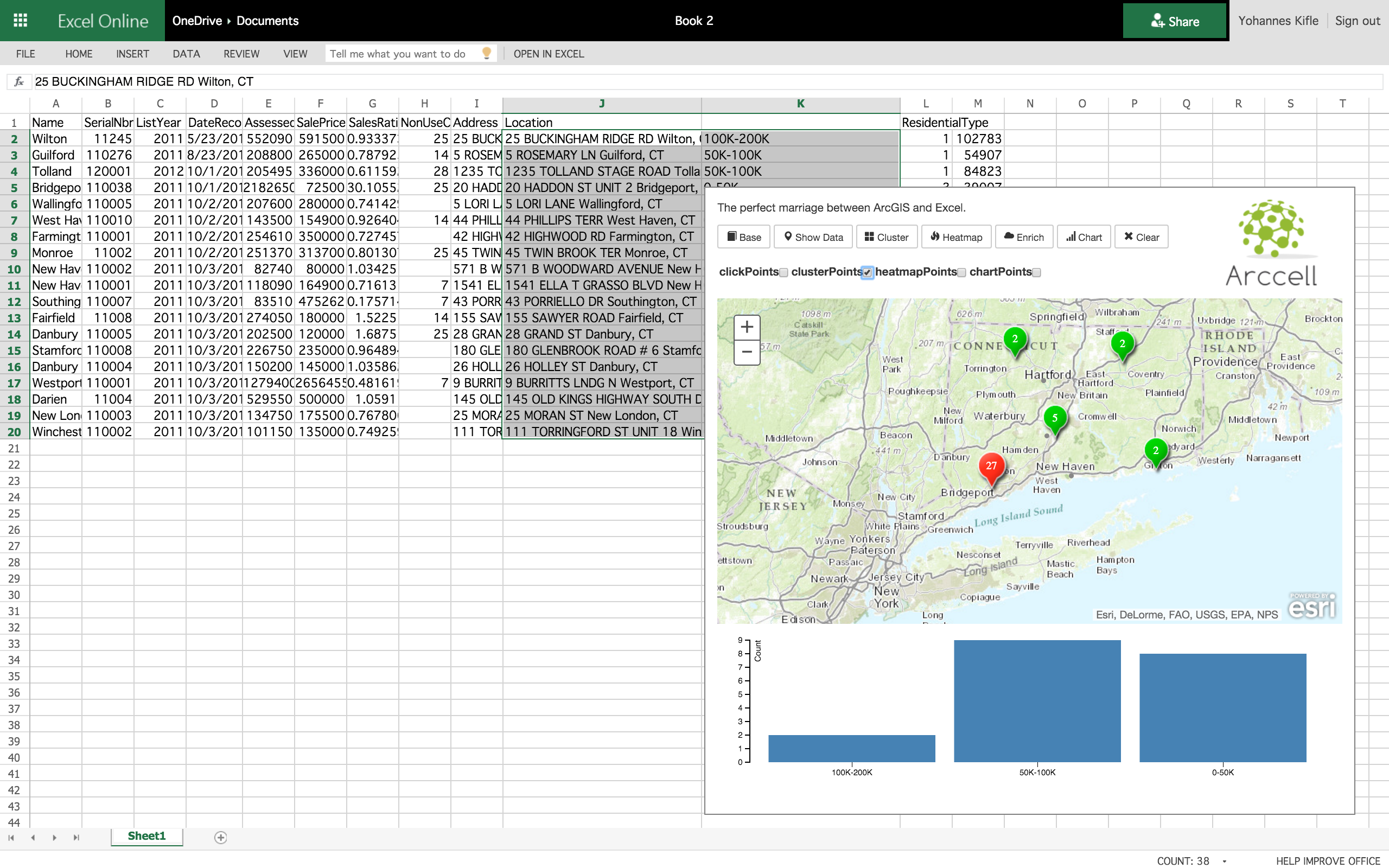
Task: Open the INSERT ribbon tab
Action: 132,54
